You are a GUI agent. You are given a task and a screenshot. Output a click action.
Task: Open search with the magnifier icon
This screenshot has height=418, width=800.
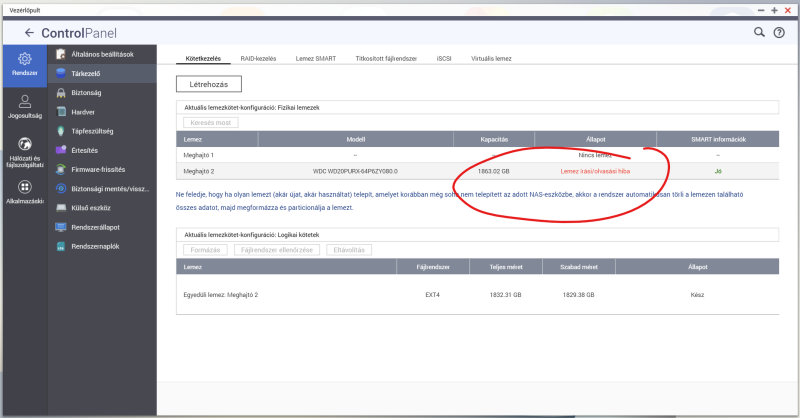759,32
